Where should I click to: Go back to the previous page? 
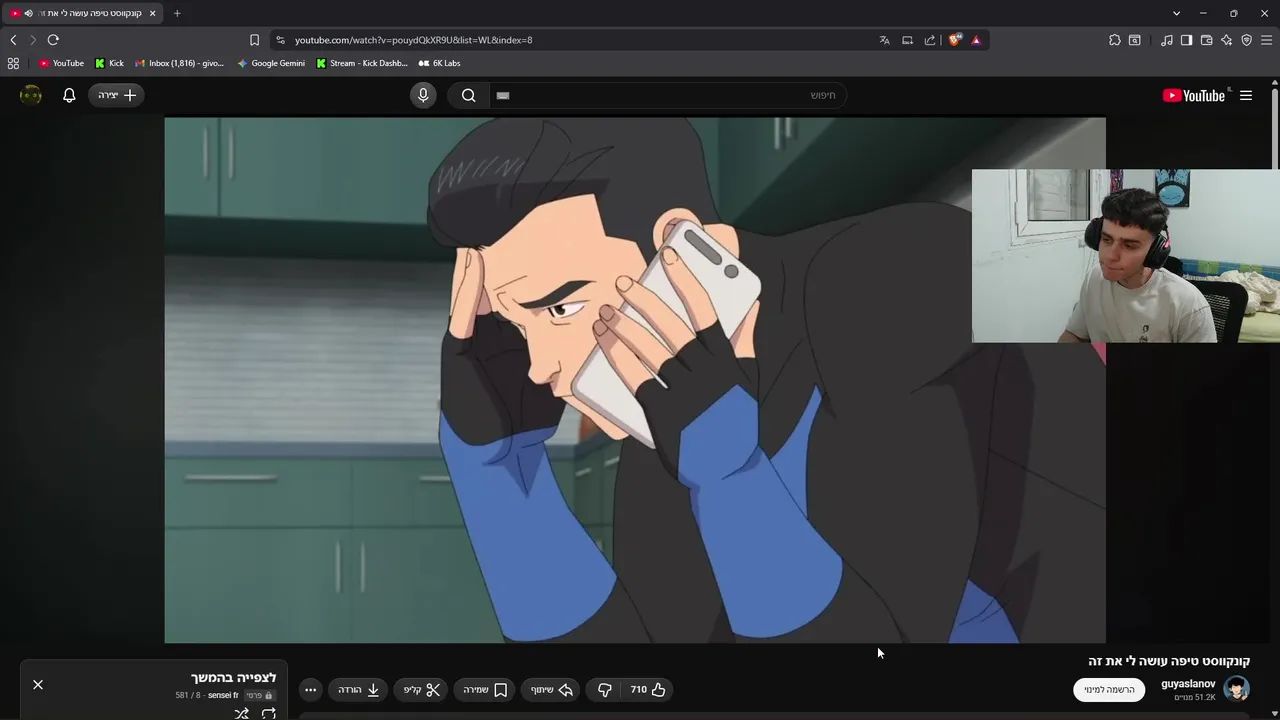pos(13,40)
